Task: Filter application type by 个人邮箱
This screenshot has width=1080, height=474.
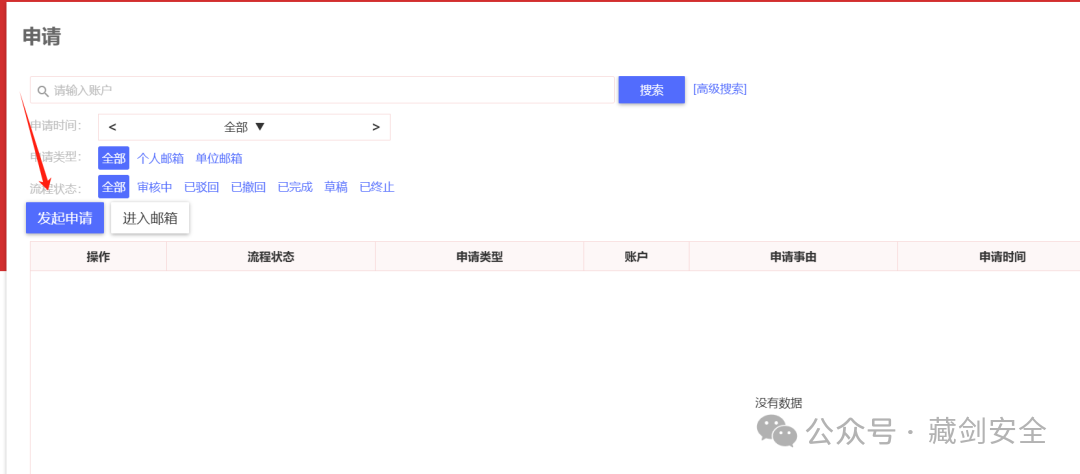Action: tap(160, 158)
